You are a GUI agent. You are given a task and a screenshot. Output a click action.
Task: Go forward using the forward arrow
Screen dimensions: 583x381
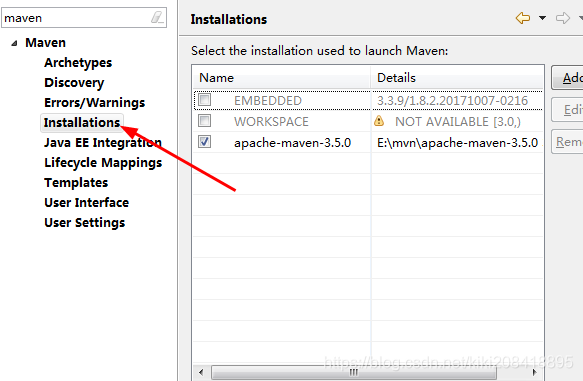pos(563,18)
